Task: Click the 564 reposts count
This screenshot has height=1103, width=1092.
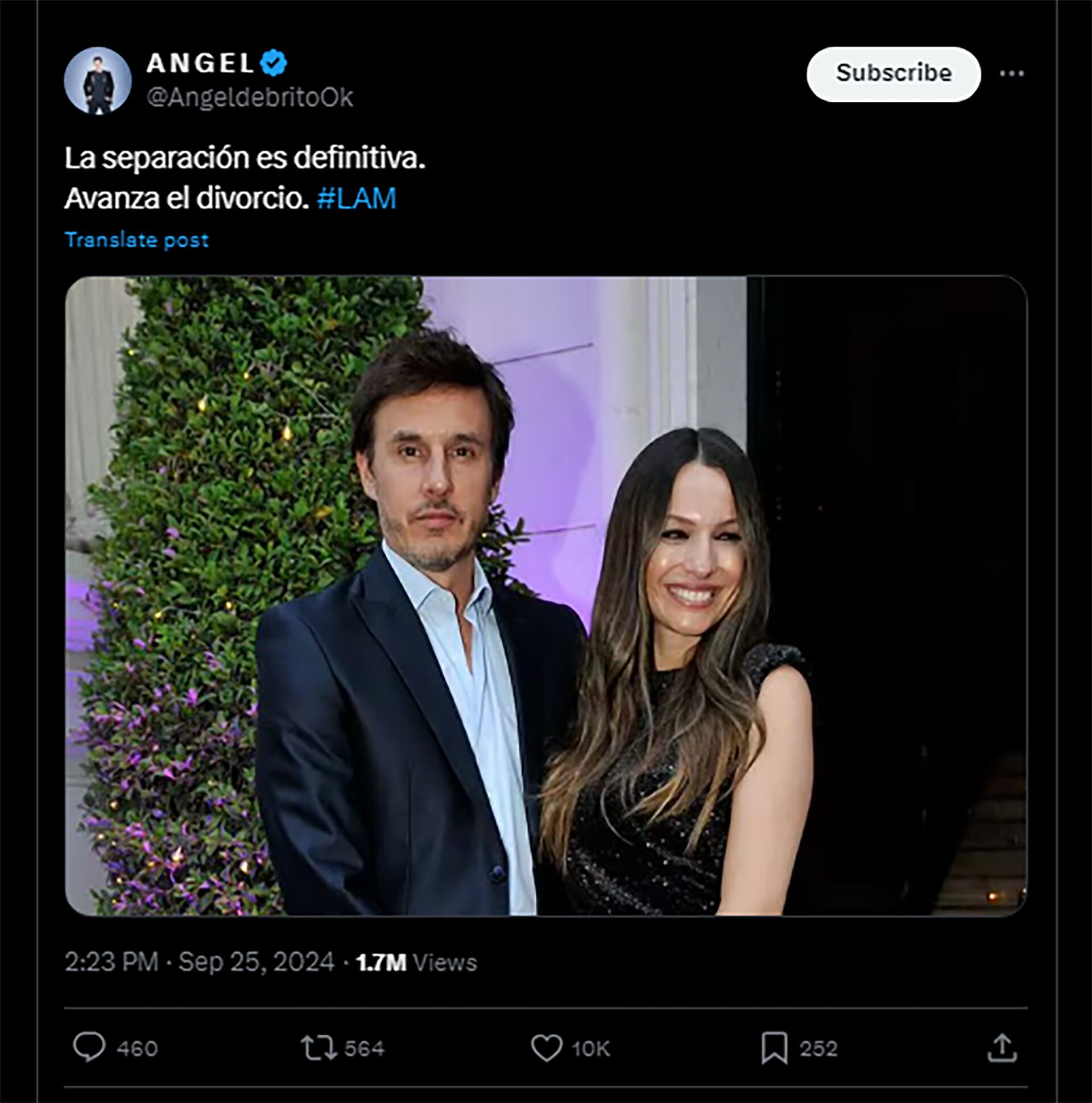Action: tap(364, 1049)
